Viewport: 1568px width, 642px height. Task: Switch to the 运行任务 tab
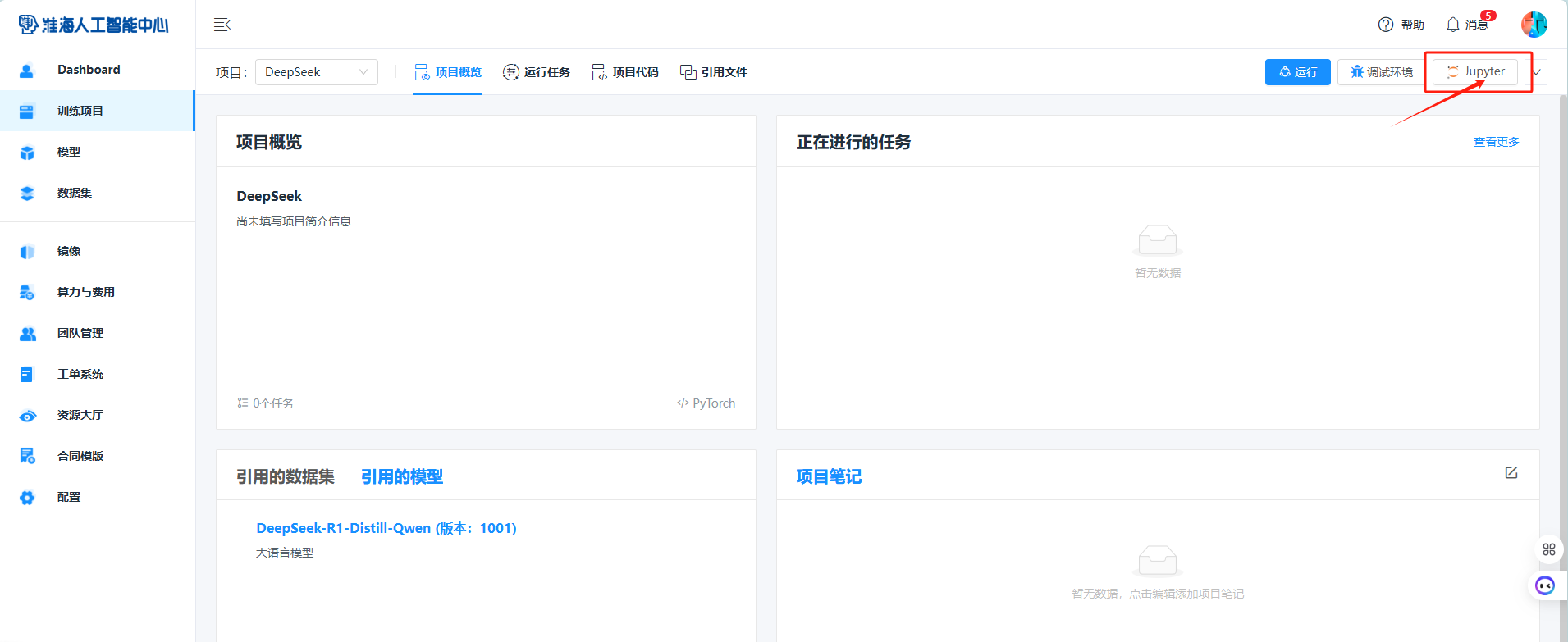537,72
